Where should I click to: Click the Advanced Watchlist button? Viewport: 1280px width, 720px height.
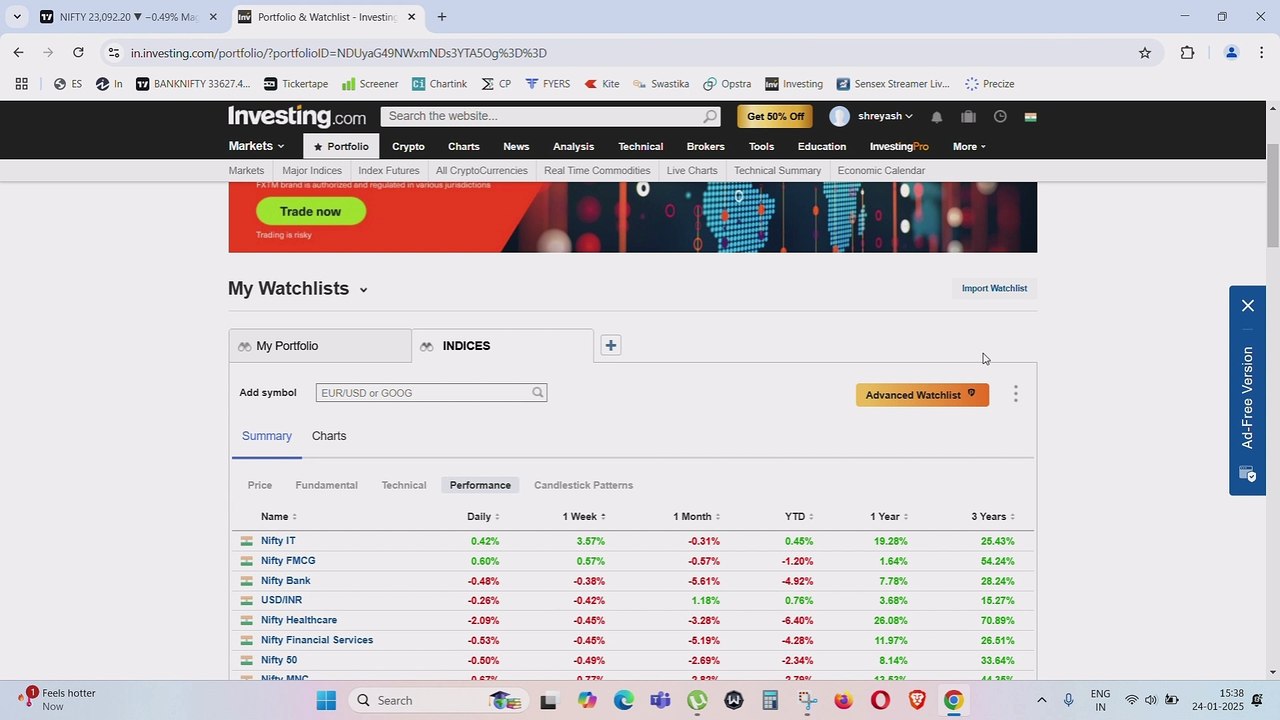922,395
